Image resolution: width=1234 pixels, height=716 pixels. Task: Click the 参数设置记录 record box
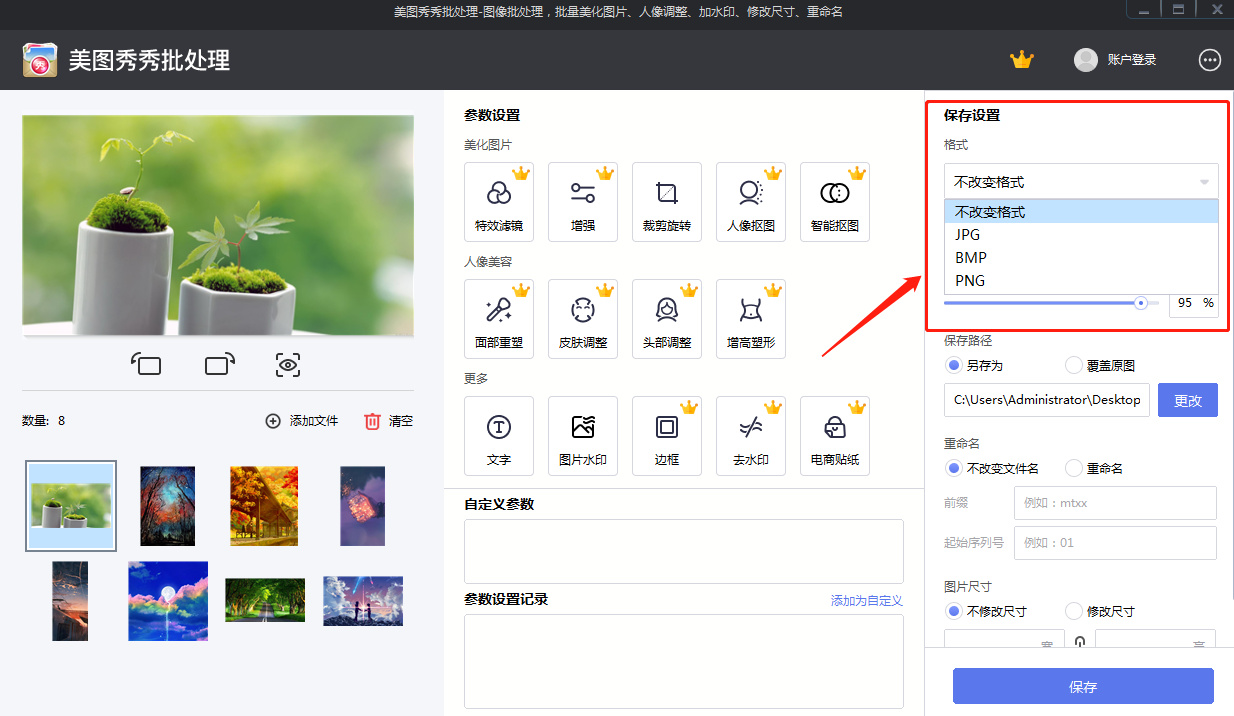(684, 662)
